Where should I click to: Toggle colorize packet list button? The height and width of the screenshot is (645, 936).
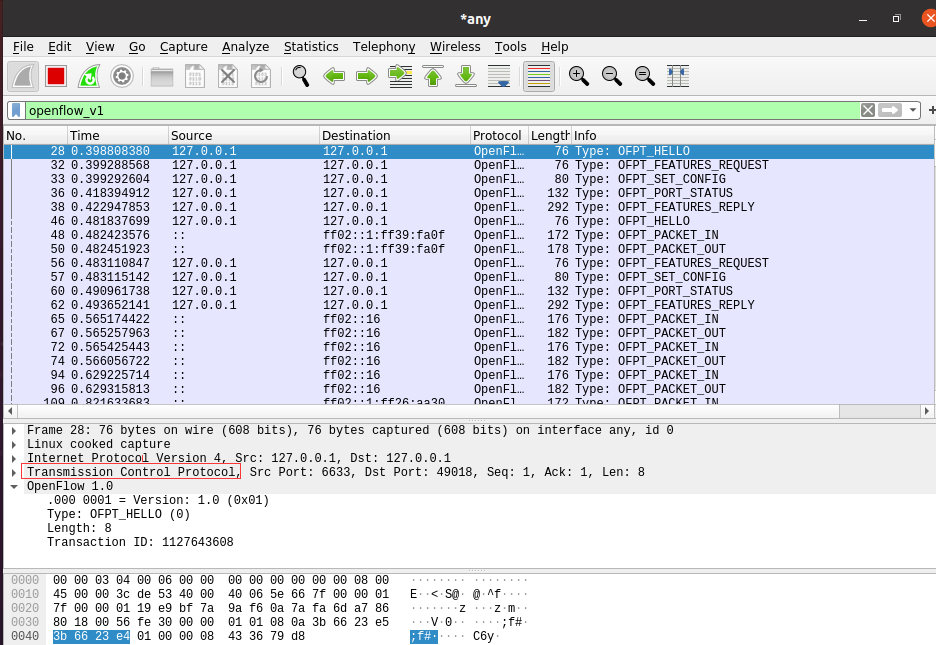[538, 76]
